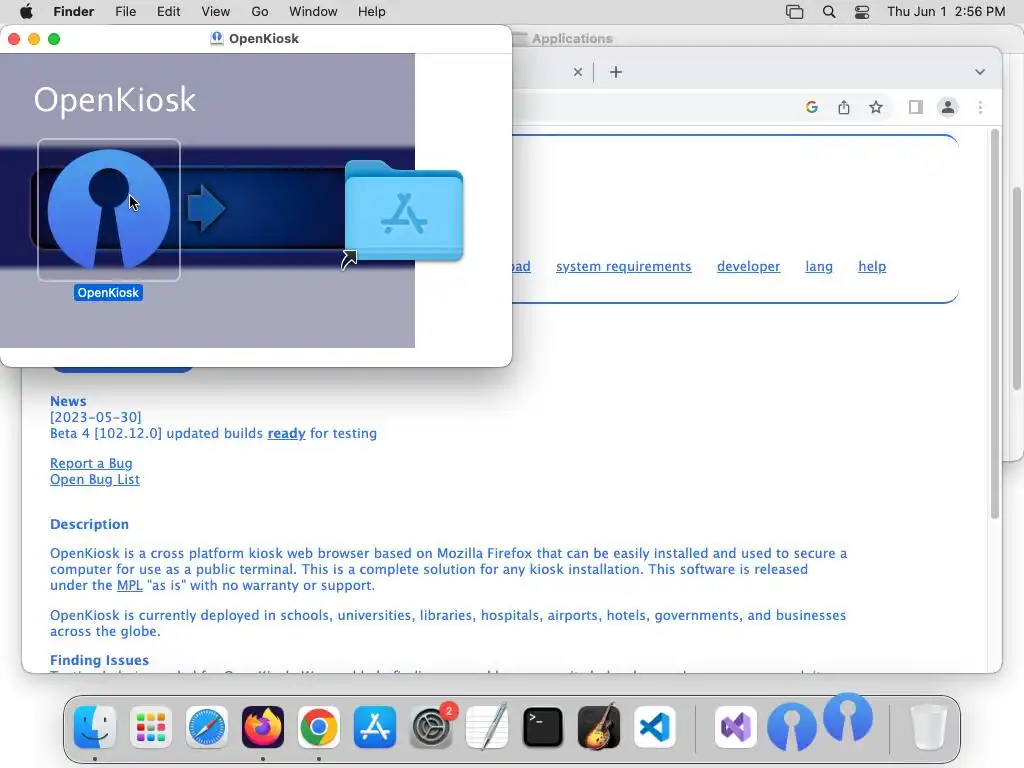Viewport: 1024px width, 768px height.
Task: Open the File menu
Action: click(125, 12)
